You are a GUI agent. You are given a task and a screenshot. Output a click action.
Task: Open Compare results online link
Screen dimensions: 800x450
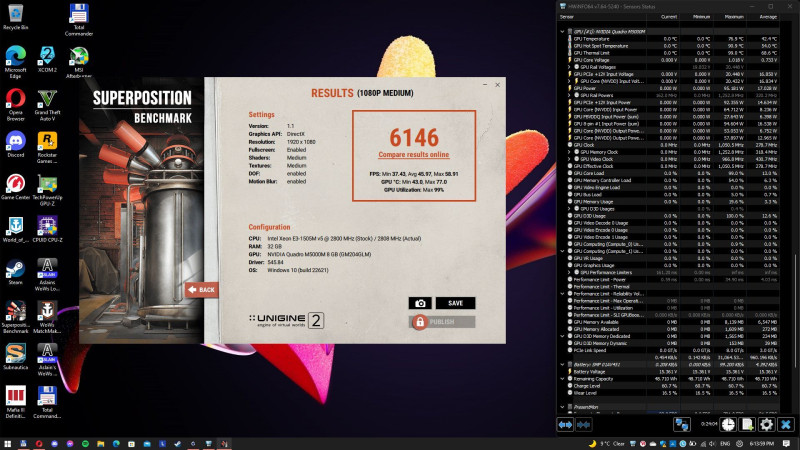(414, 155)
